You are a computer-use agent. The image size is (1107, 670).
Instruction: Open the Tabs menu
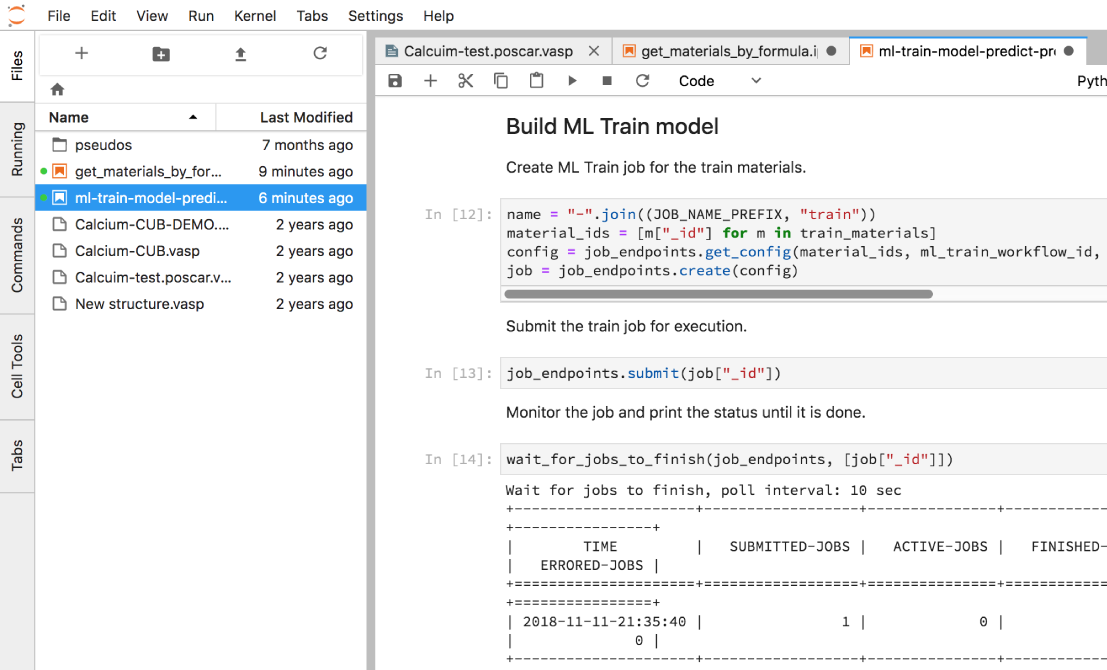pyautogui.click(x=312, y=16)
